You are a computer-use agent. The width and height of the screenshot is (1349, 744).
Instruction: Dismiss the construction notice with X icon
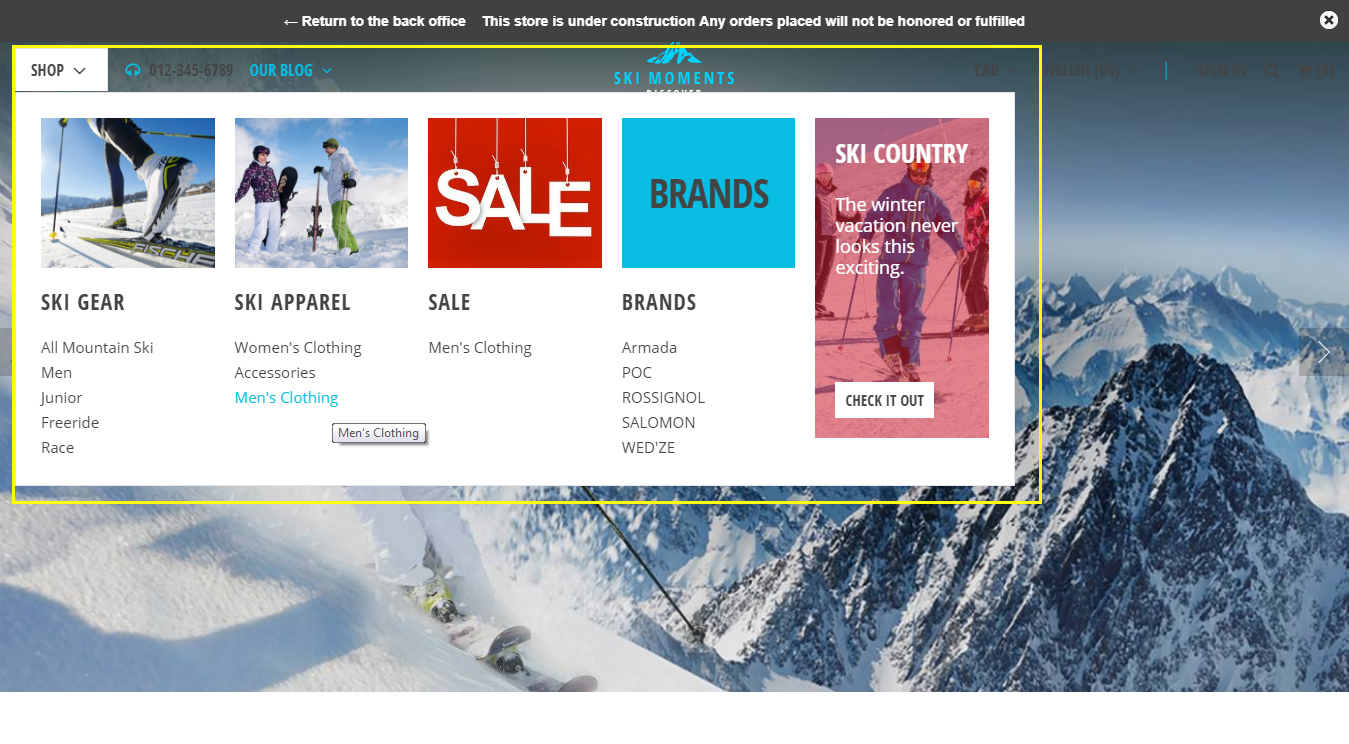point(1329,20)
